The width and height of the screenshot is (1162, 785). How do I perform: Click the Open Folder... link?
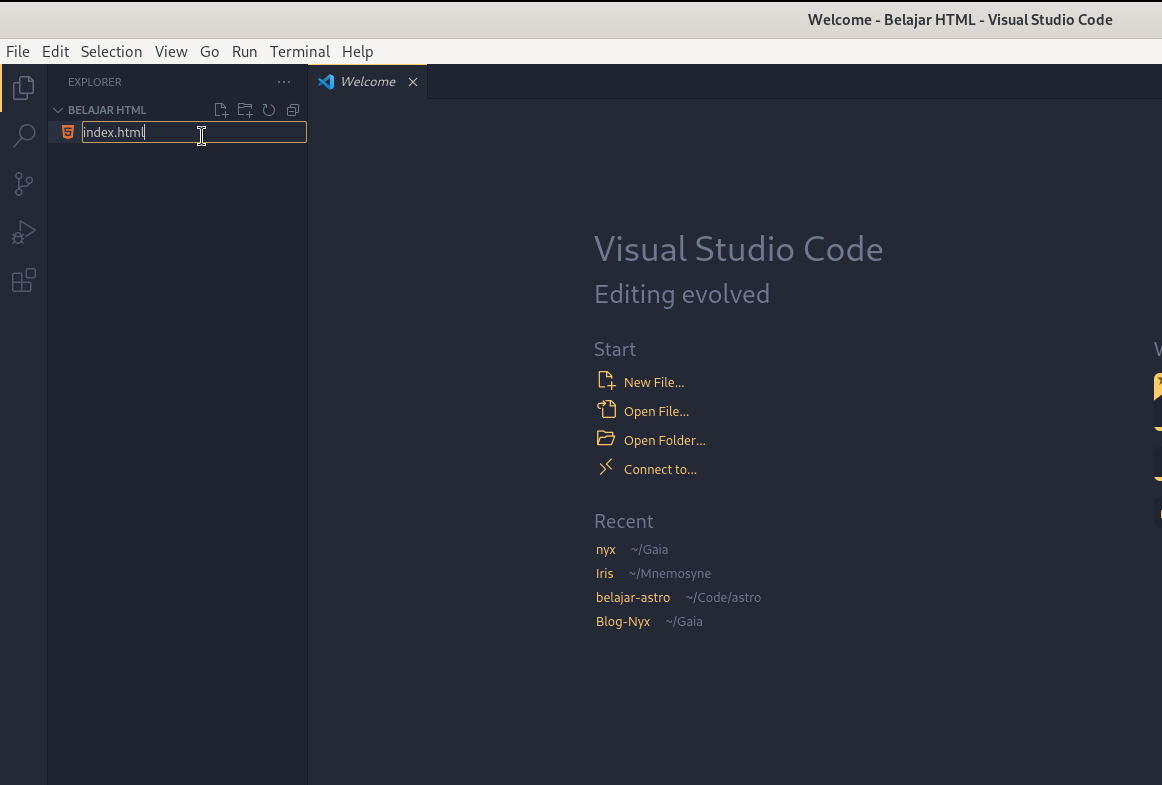coord(664,440)
